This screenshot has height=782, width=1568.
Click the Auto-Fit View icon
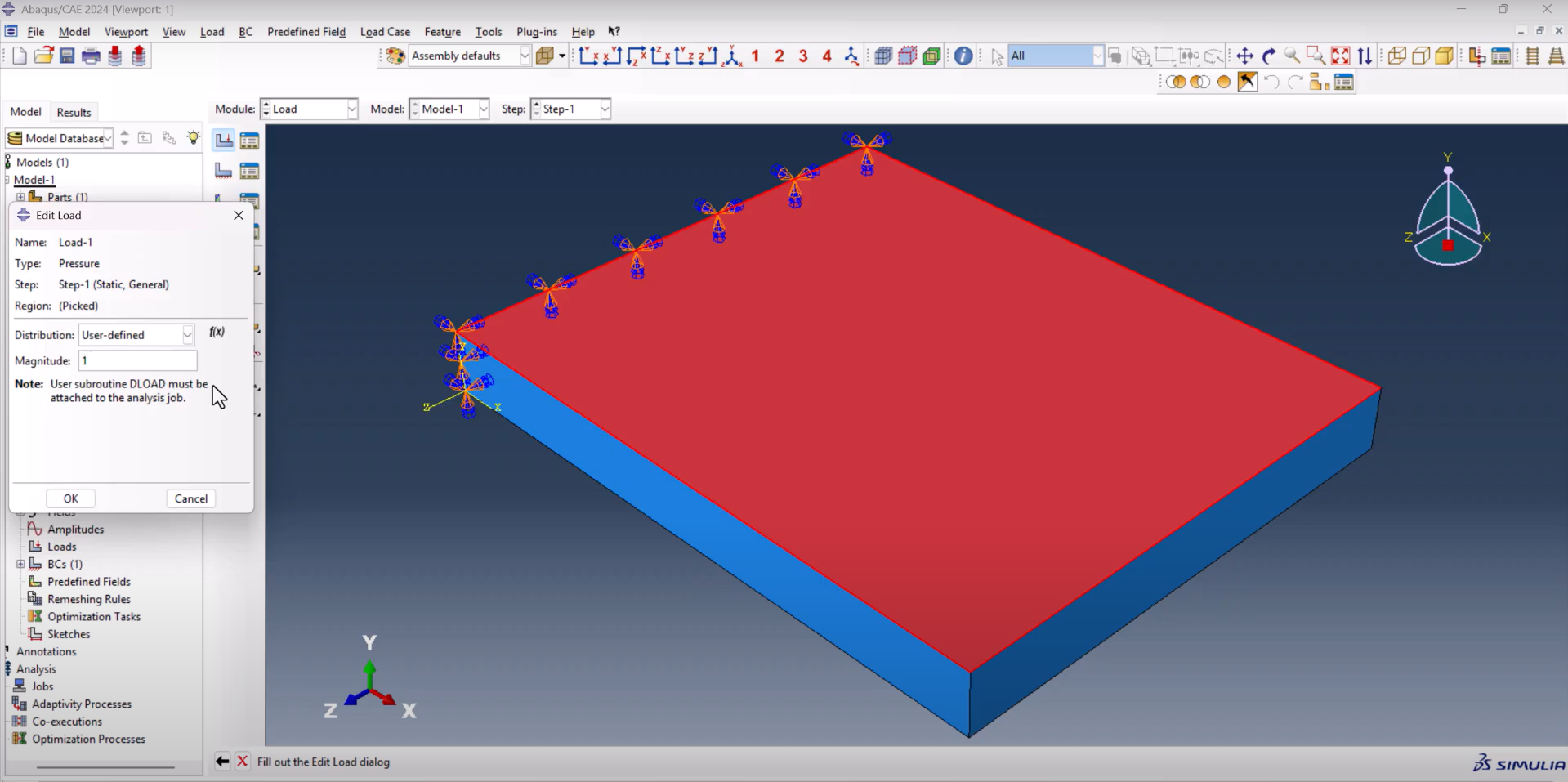[x=1340, y=56]
